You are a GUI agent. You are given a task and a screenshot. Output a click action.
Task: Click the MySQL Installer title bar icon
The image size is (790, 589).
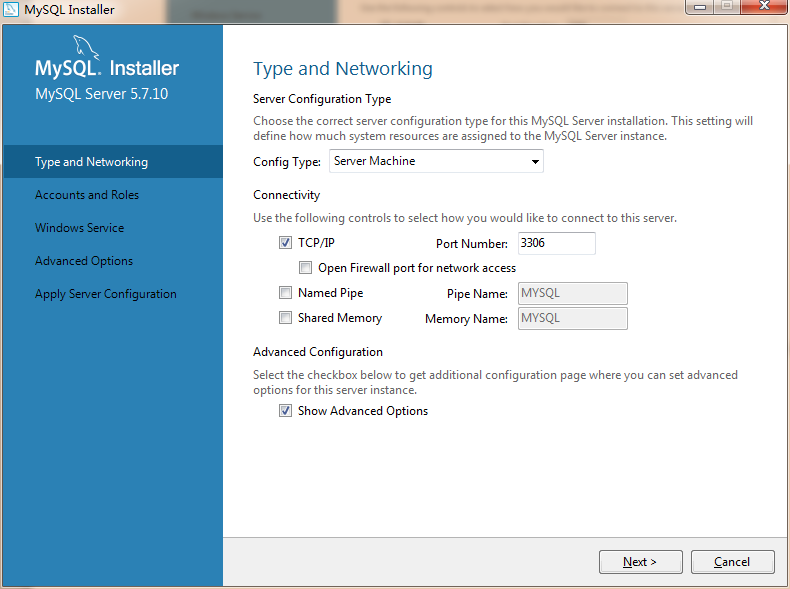[12, 10]
